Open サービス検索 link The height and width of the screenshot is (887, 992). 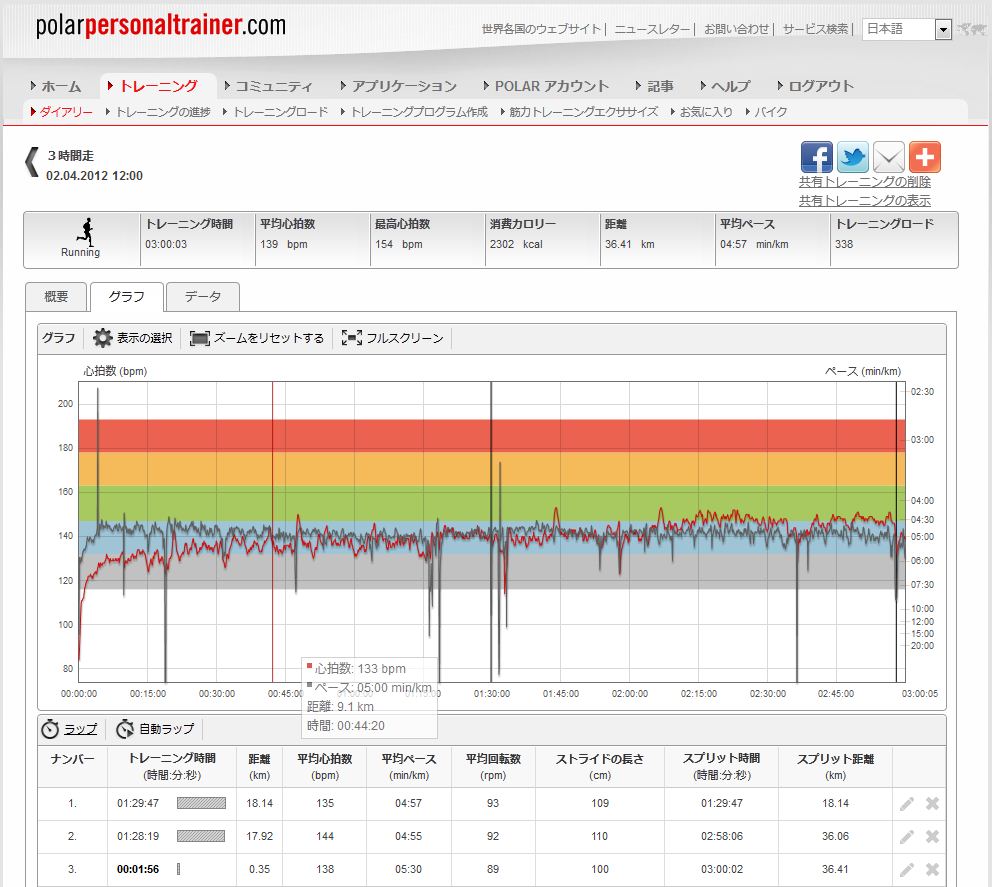pos(815,29)
